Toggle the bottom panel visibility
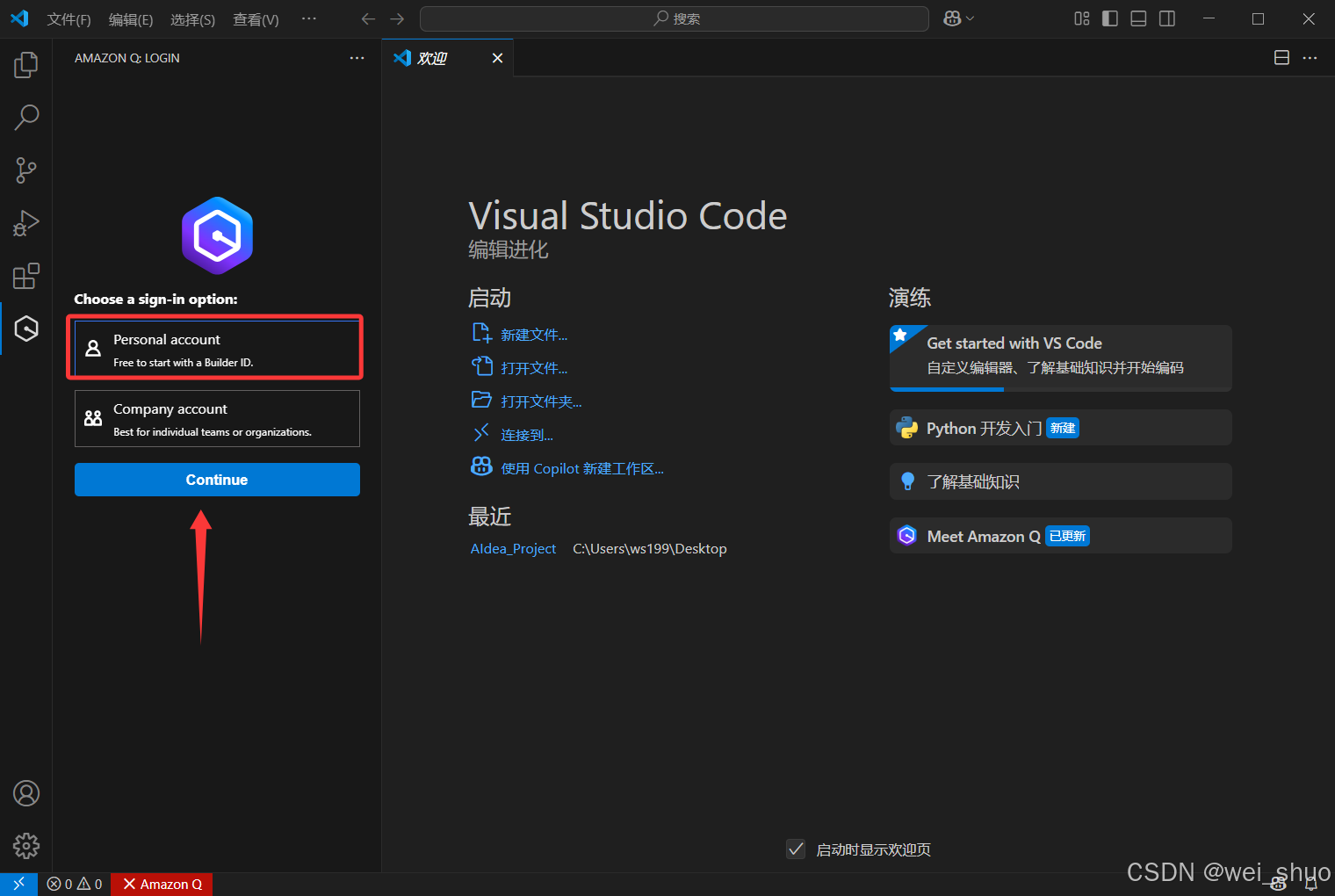 click(1138, 18)
